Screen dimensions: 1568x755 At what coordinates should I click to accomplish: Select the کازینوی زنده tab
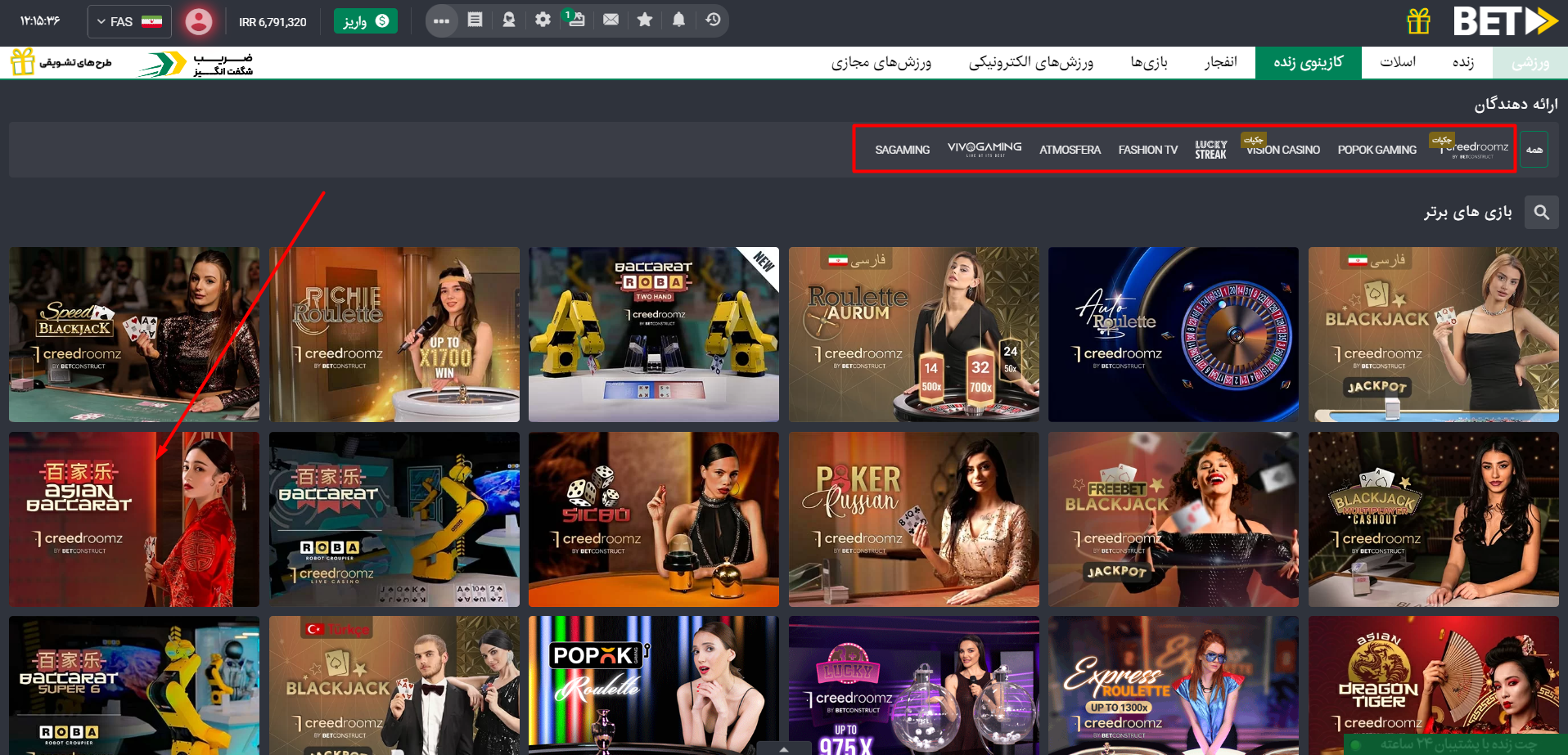pyautogui.click(x=1308, y=62)
